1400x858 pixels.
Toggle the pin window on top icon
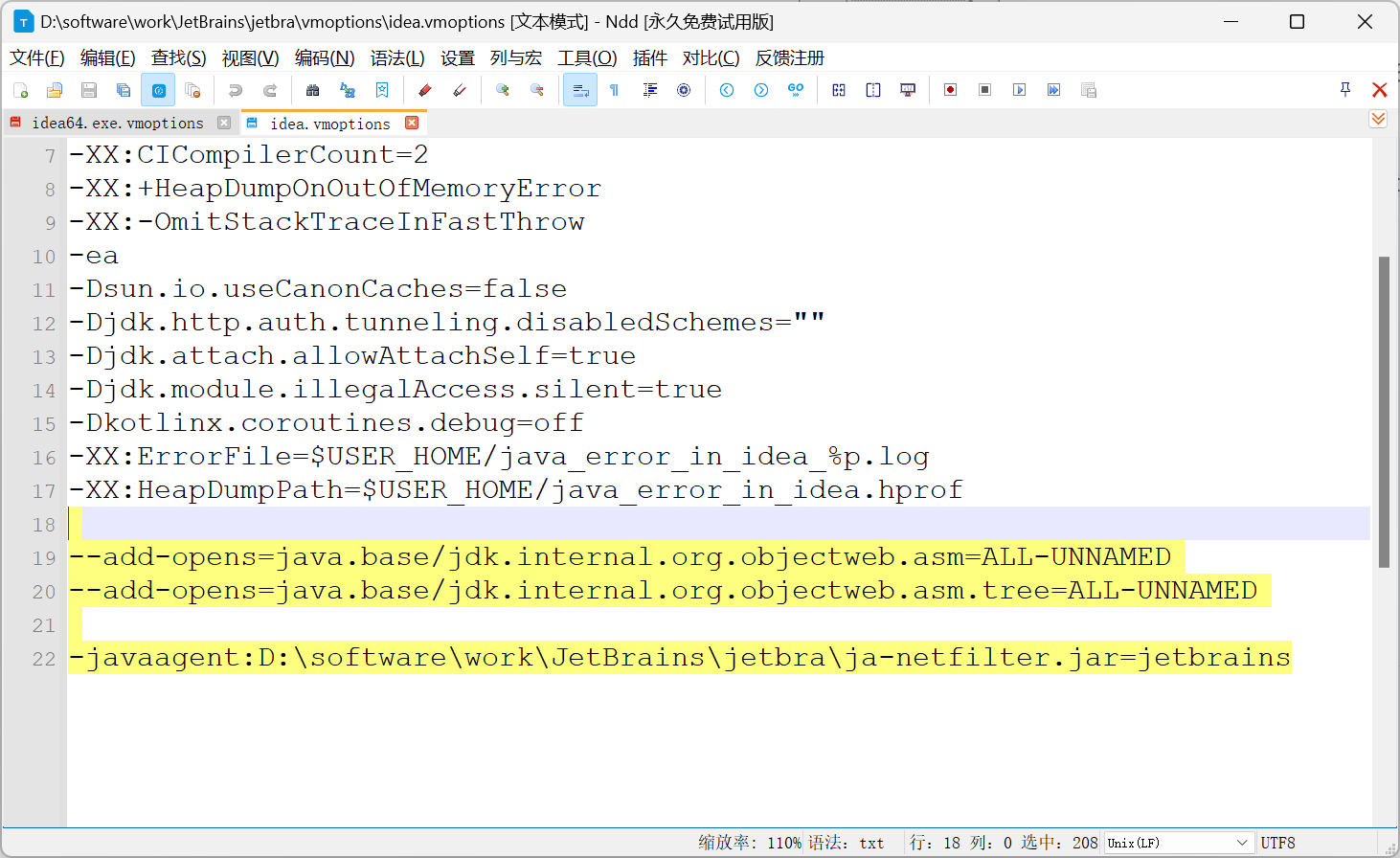[1345, 90]
